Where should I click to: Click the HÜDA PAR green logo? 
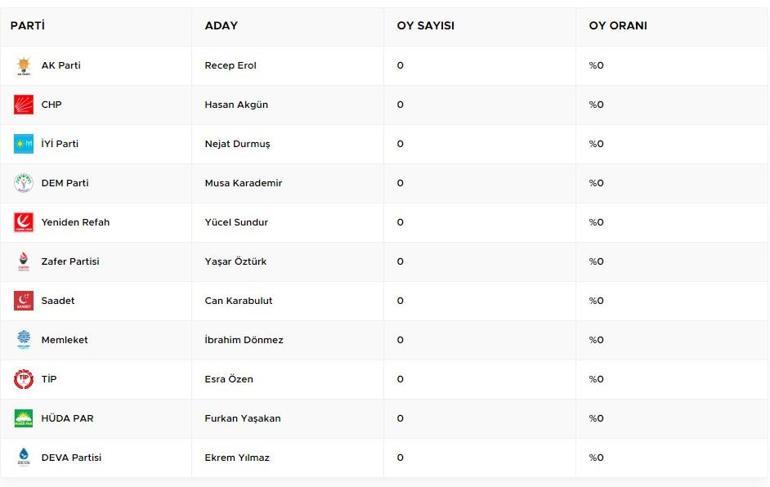(x=24, y=418)
